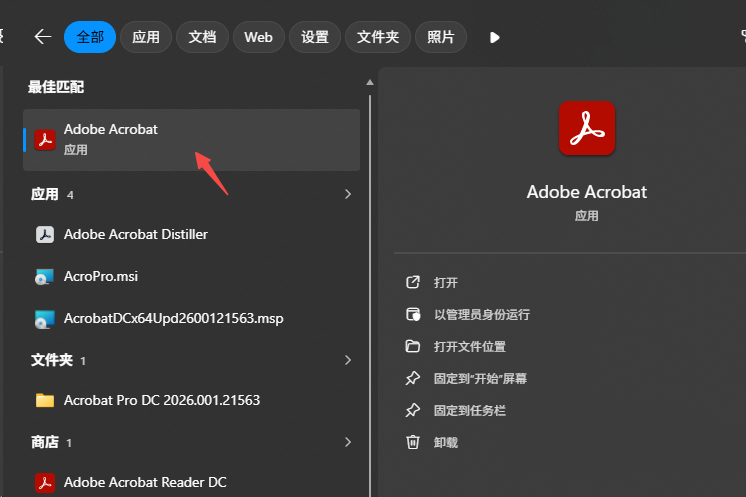Click the Adobe Acrobat Distiller icon

coord(45,234)
